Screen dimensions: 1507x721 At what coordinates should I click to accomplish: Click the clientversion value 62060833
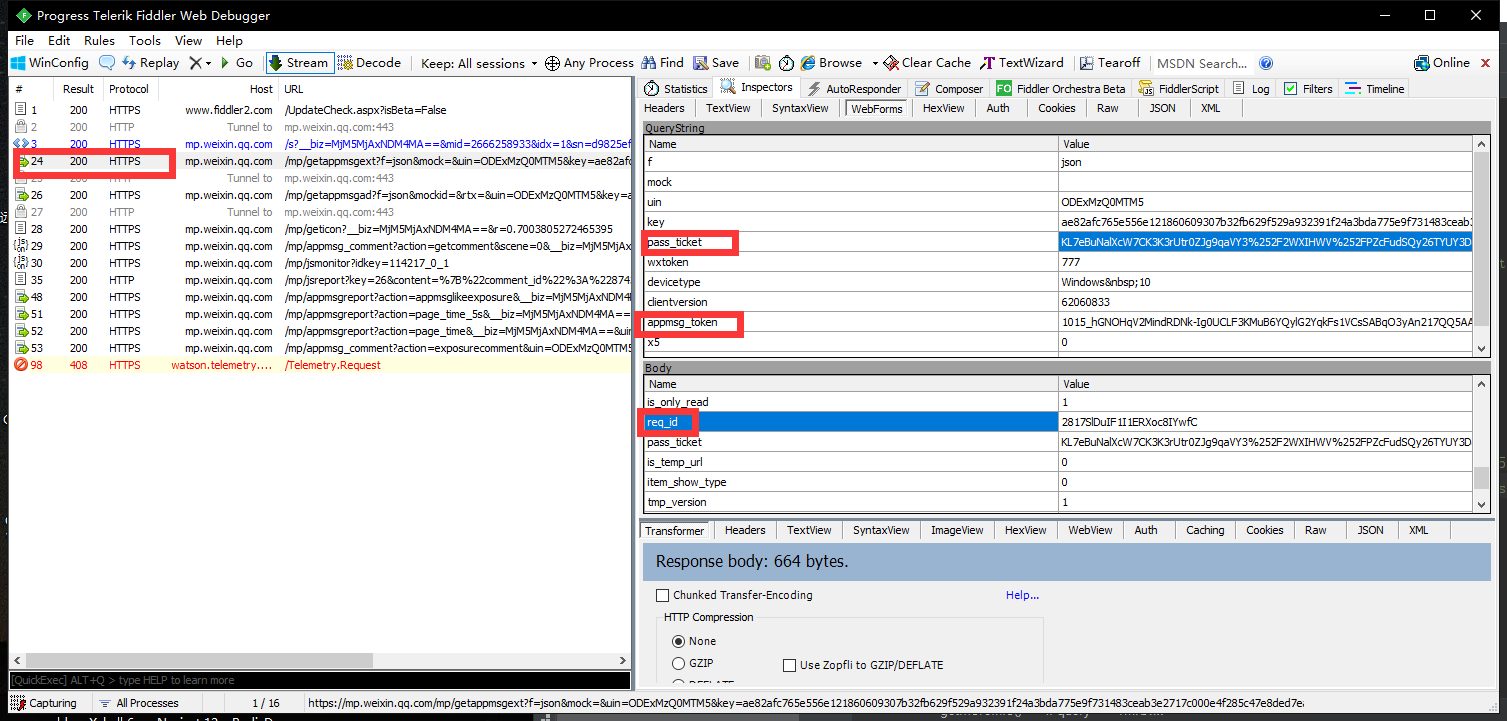(x=1266, y=302)
